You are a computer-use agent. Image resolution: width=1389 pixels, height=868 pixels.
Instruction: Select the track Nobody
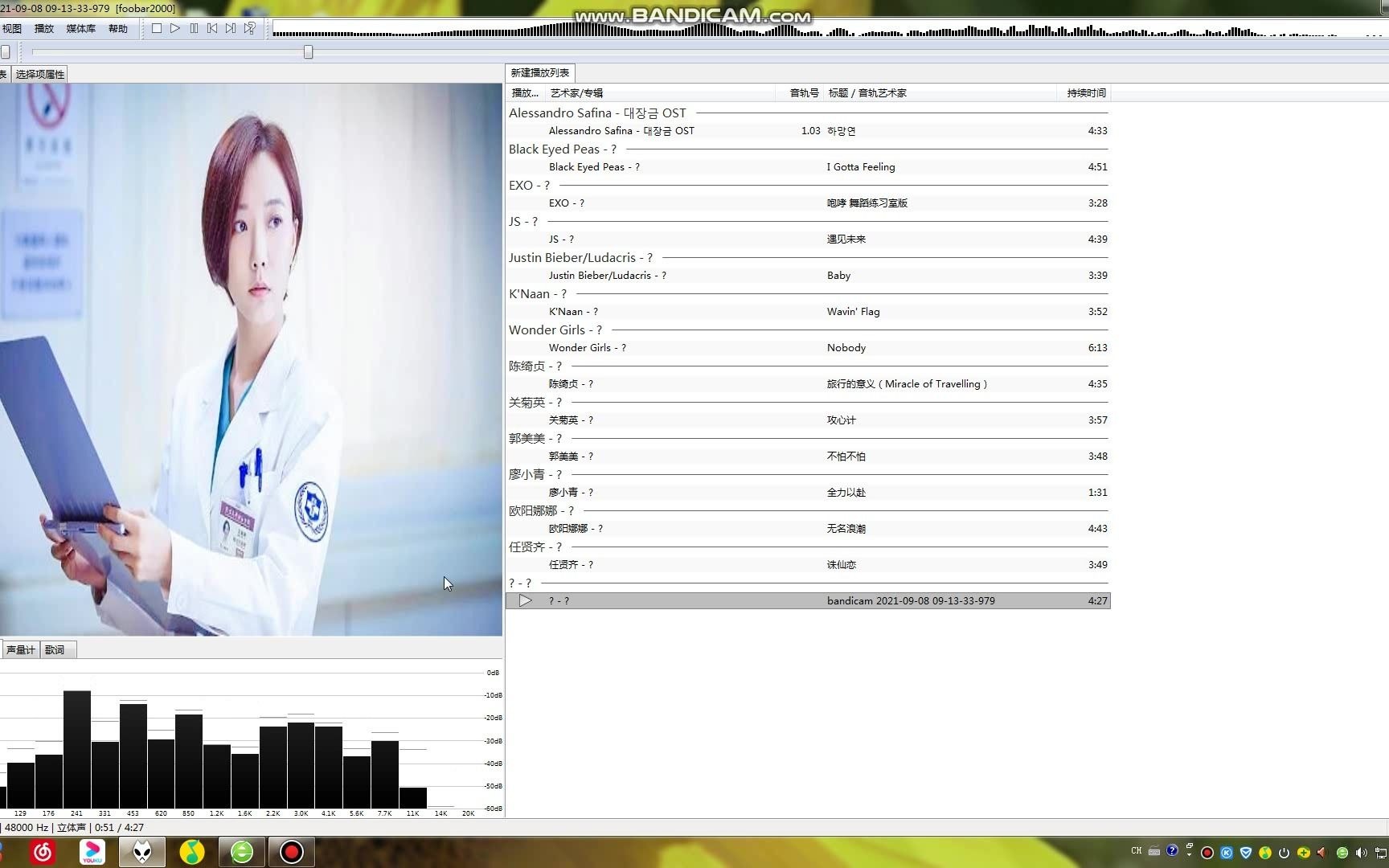pyautogui.click(x=808, y=348)
